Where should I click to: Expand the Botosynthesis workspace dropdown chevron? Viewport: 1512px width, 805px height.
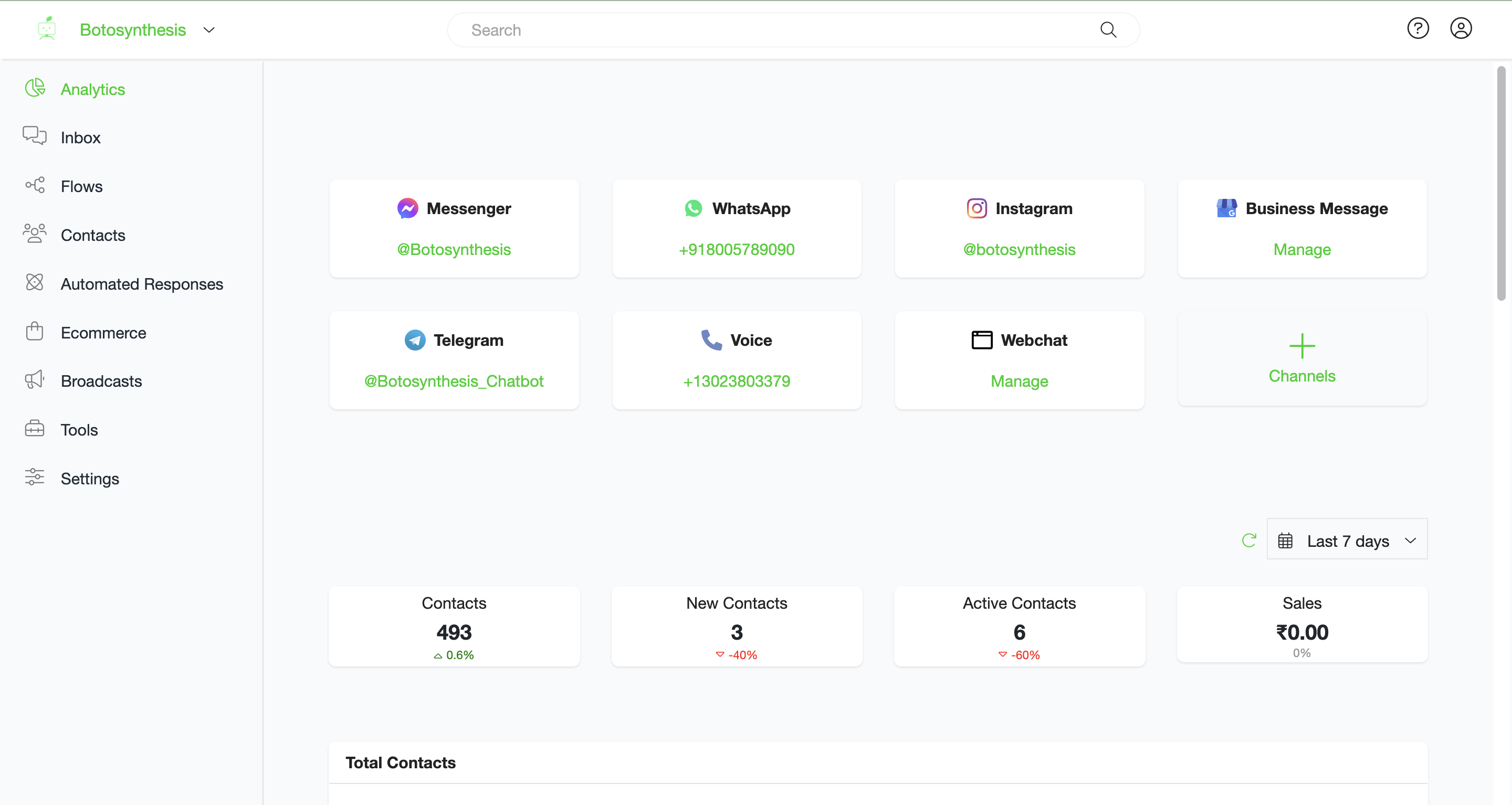coord(209,30)
